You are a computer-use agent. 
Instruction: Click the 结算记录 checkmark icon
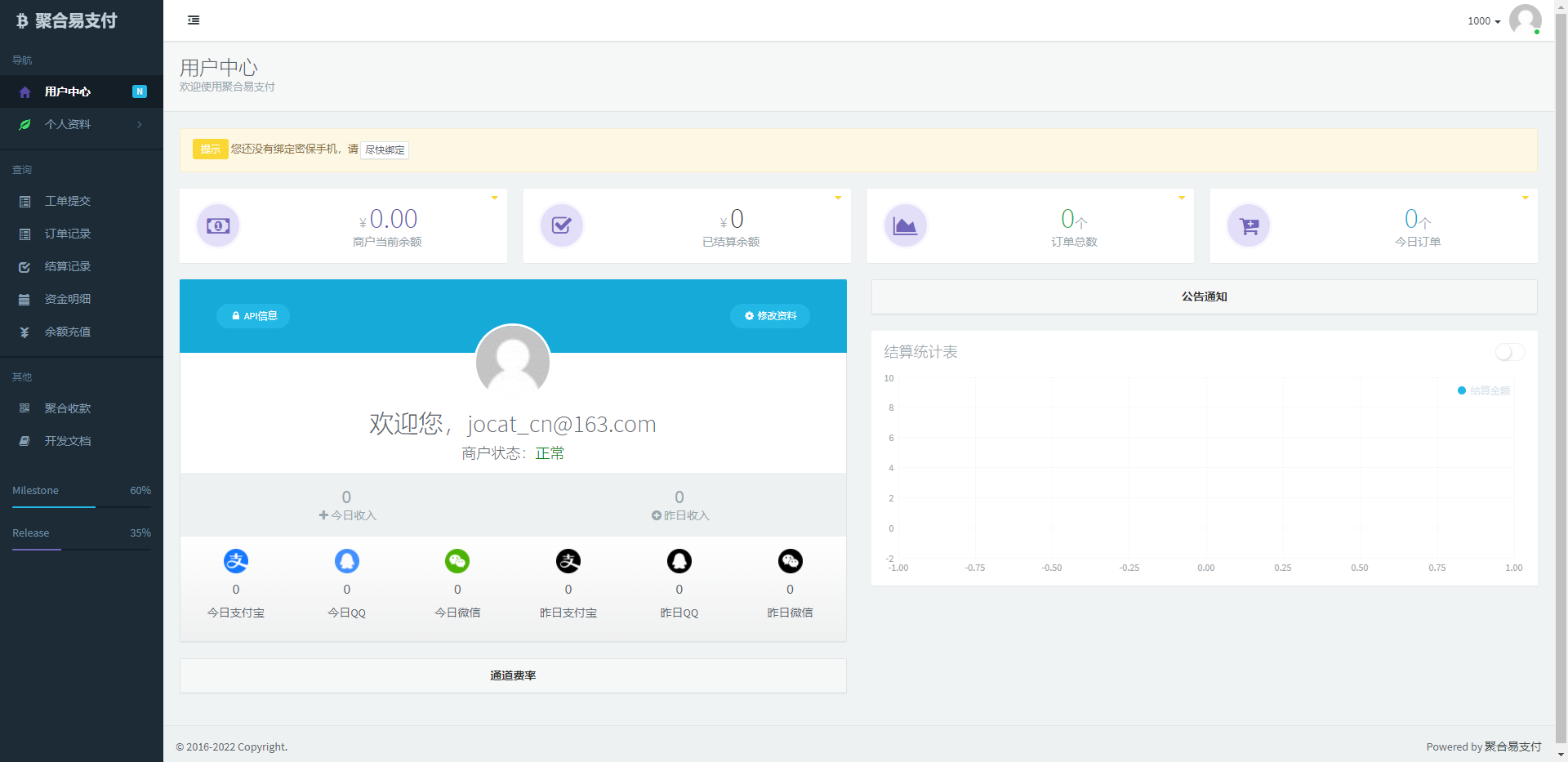[x=24, y=267]
